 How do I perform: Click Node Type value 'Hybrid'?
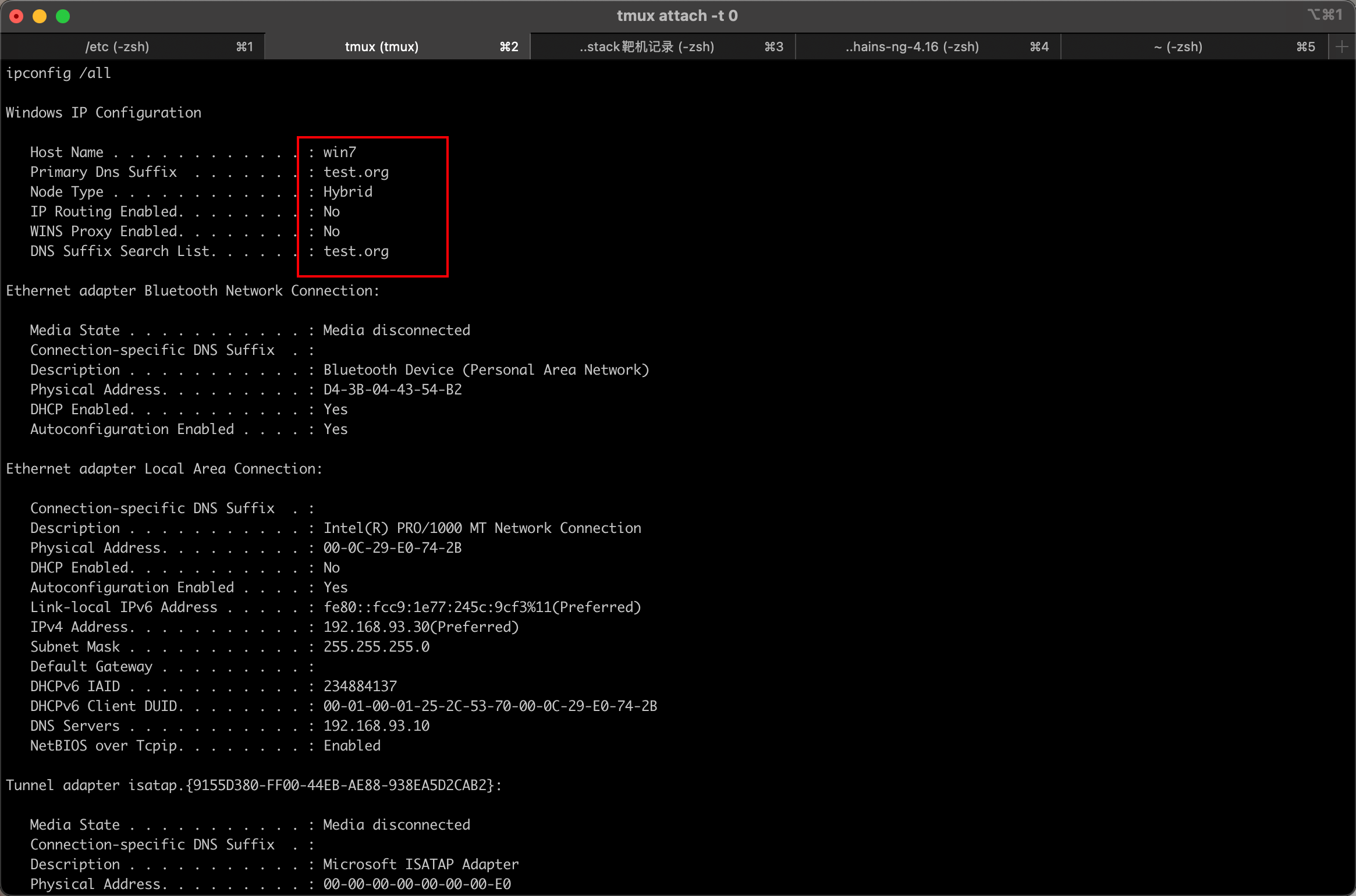pyautogui.click(x=348, y=192)
